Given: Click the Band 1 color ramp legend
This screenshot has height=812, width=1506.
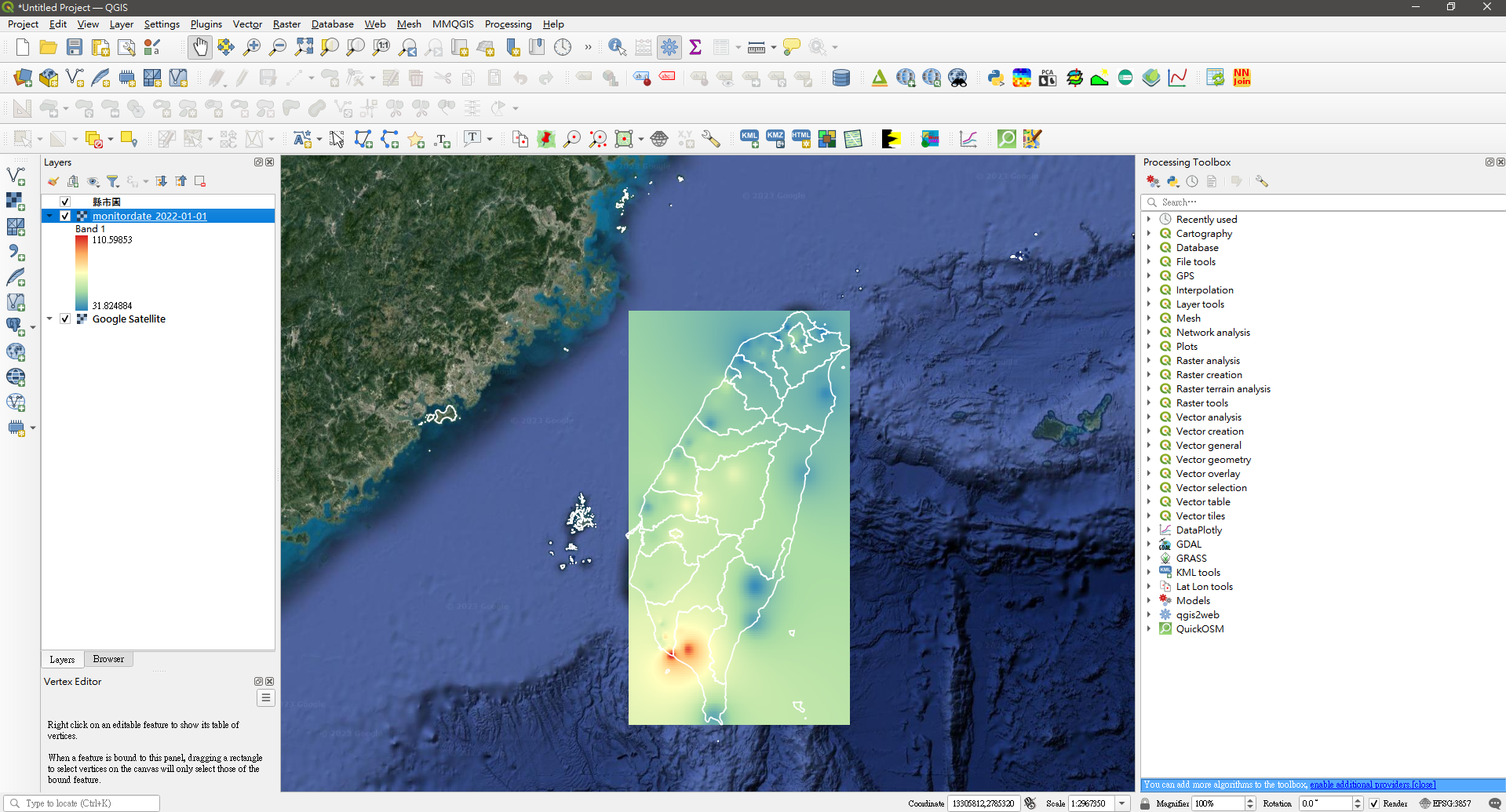Looking at the screenshot, I should point(82,272).
